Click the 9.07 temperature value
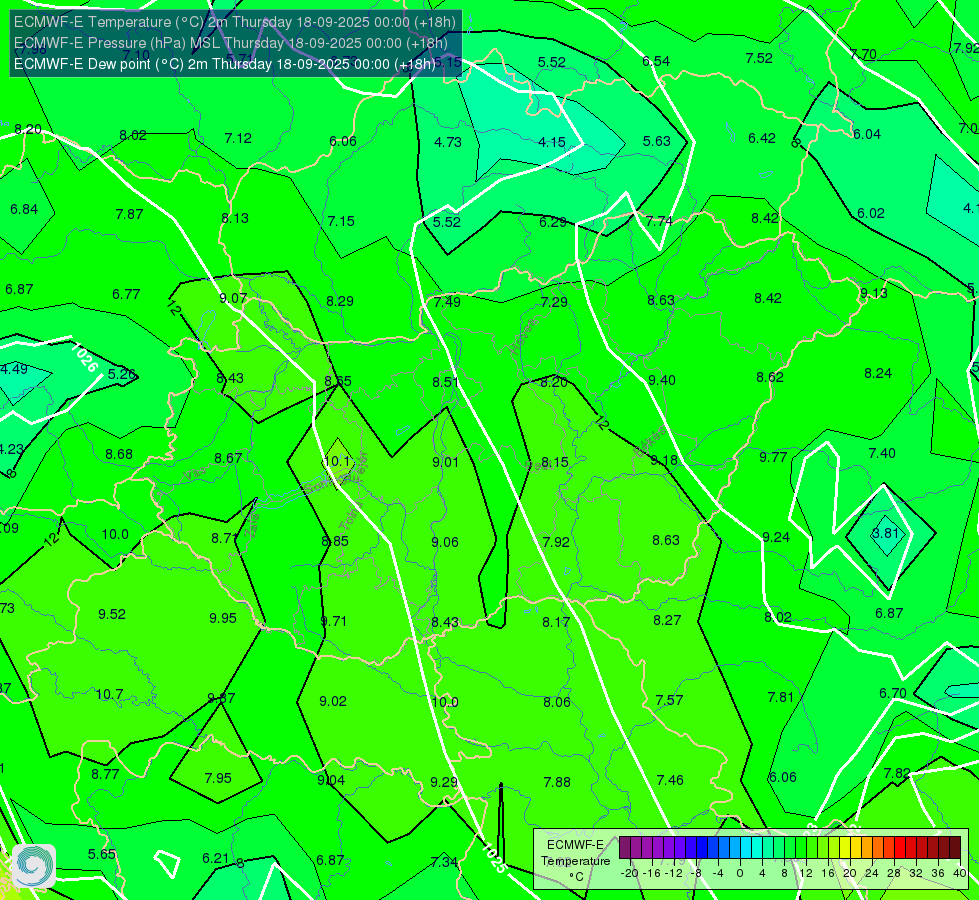Screen dimensions: 979x900 pos(233,299)
